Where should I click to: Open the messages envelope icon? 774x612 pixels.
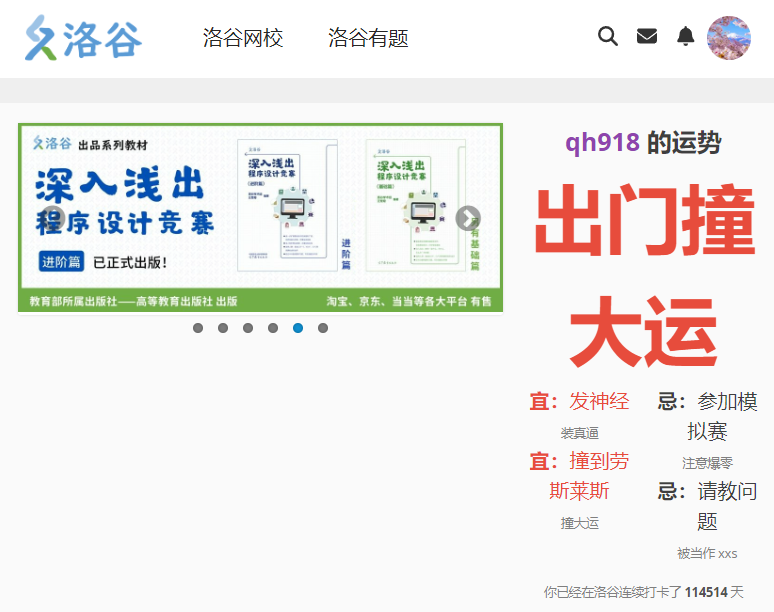[647, 36]
